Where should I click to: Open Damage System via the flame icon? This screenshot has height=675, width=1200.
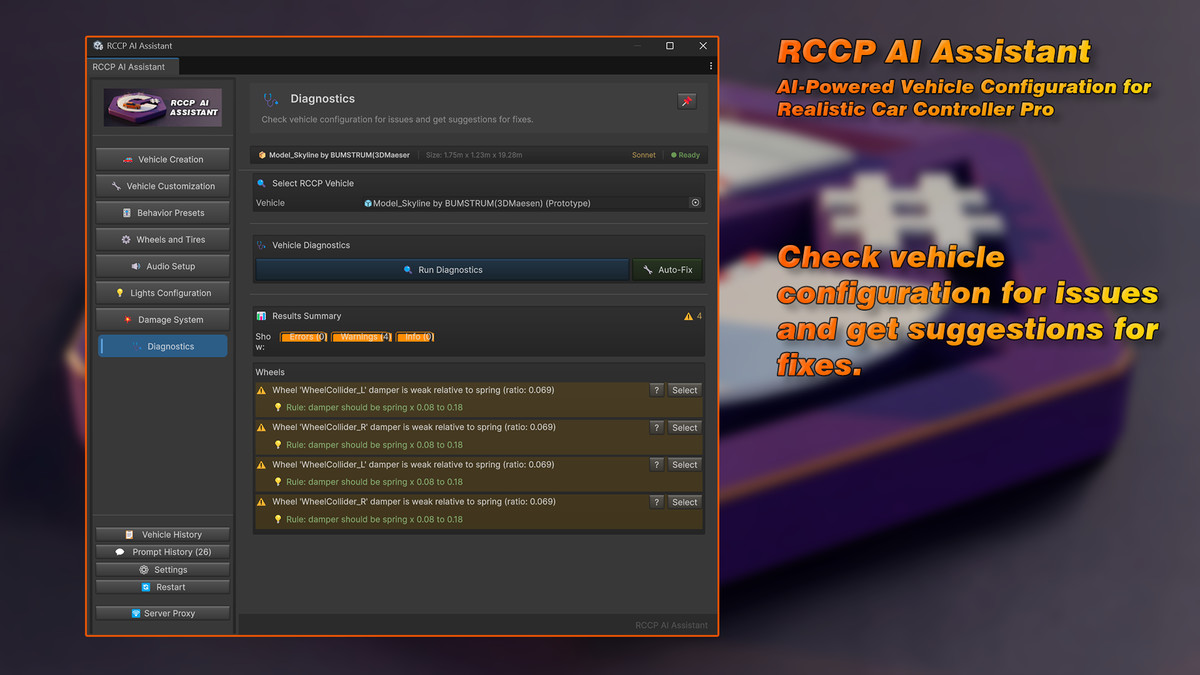(x=130, y=319)
